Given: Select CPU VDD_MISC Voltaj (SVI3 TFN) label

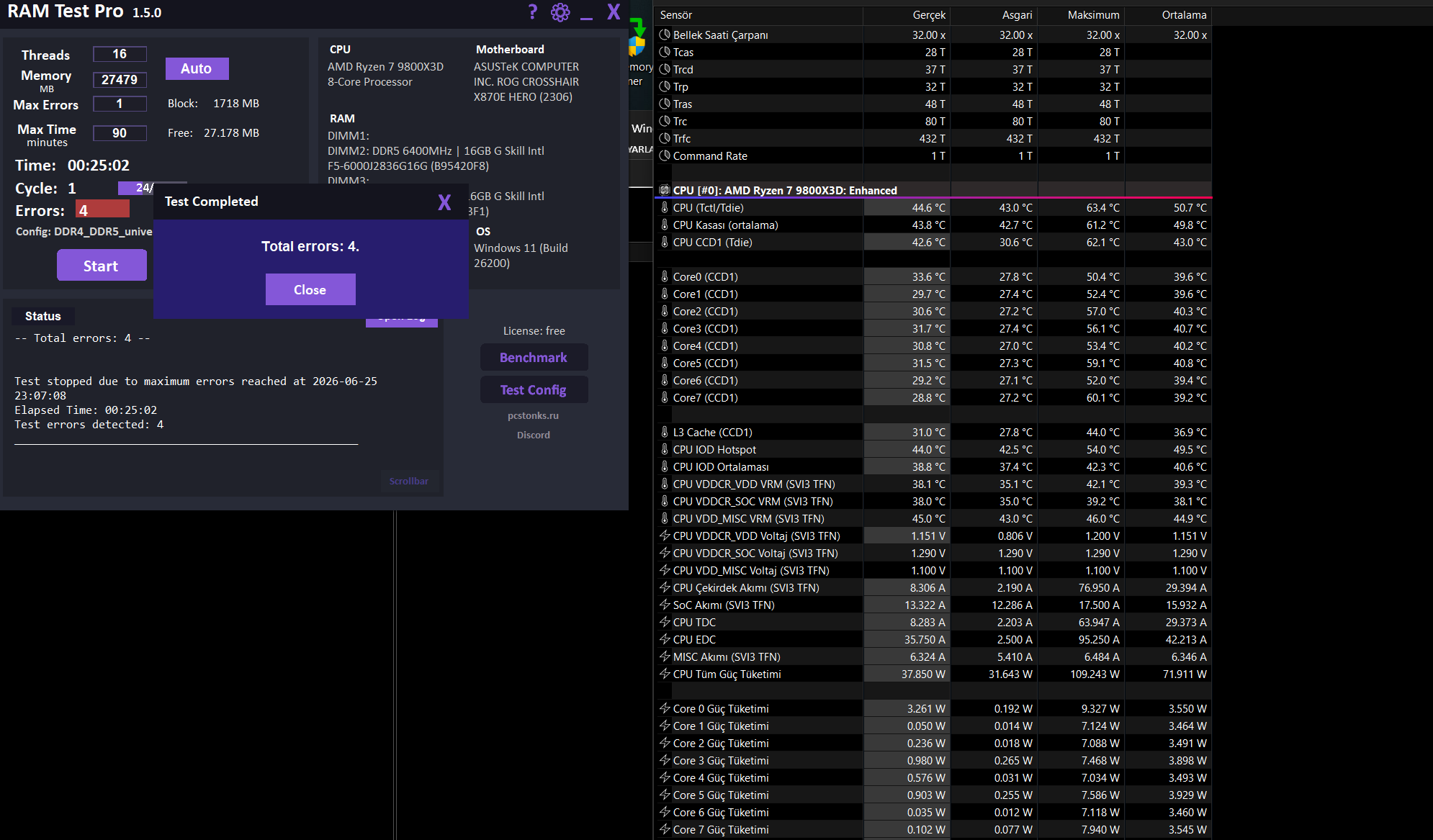Looking at the screenshot, I should [x=751, y=570].
